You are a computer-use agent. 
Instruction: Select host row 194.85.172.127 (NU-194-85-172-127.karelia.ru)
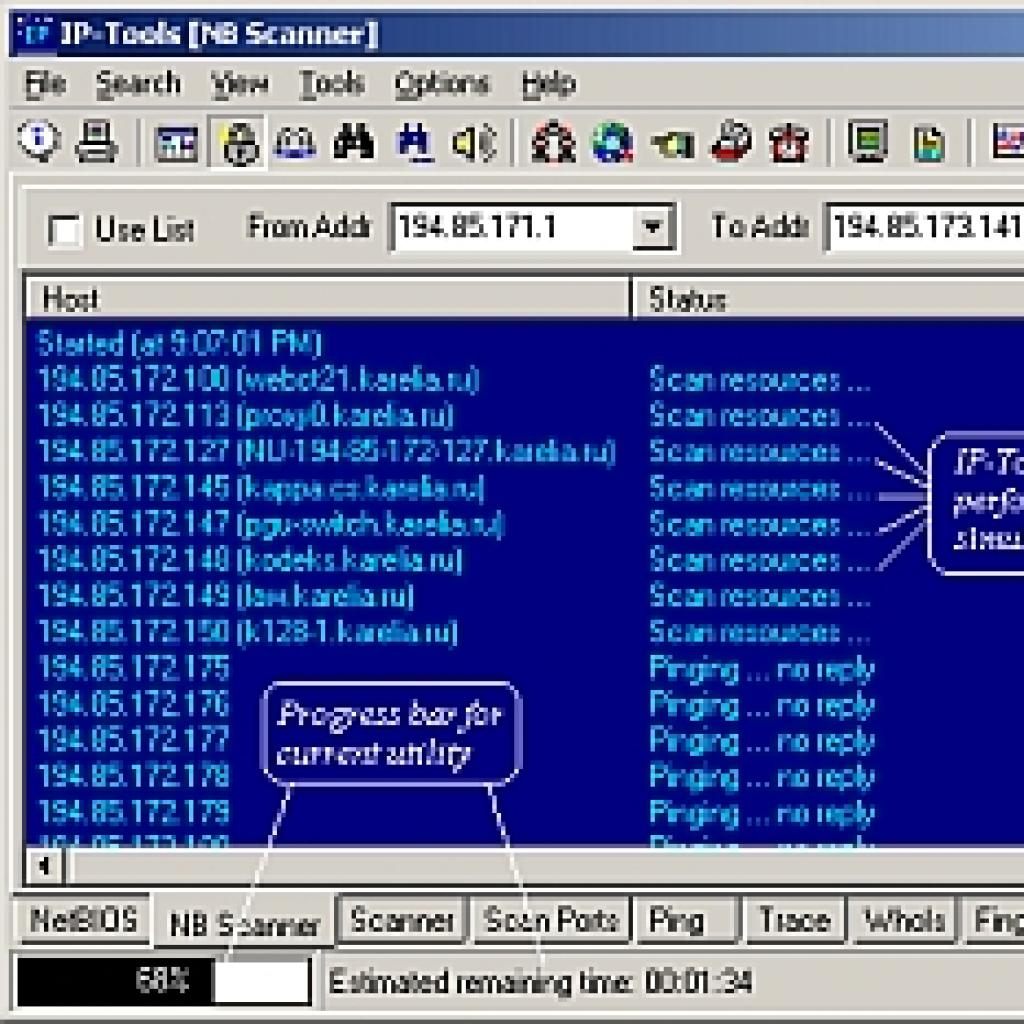327,451
